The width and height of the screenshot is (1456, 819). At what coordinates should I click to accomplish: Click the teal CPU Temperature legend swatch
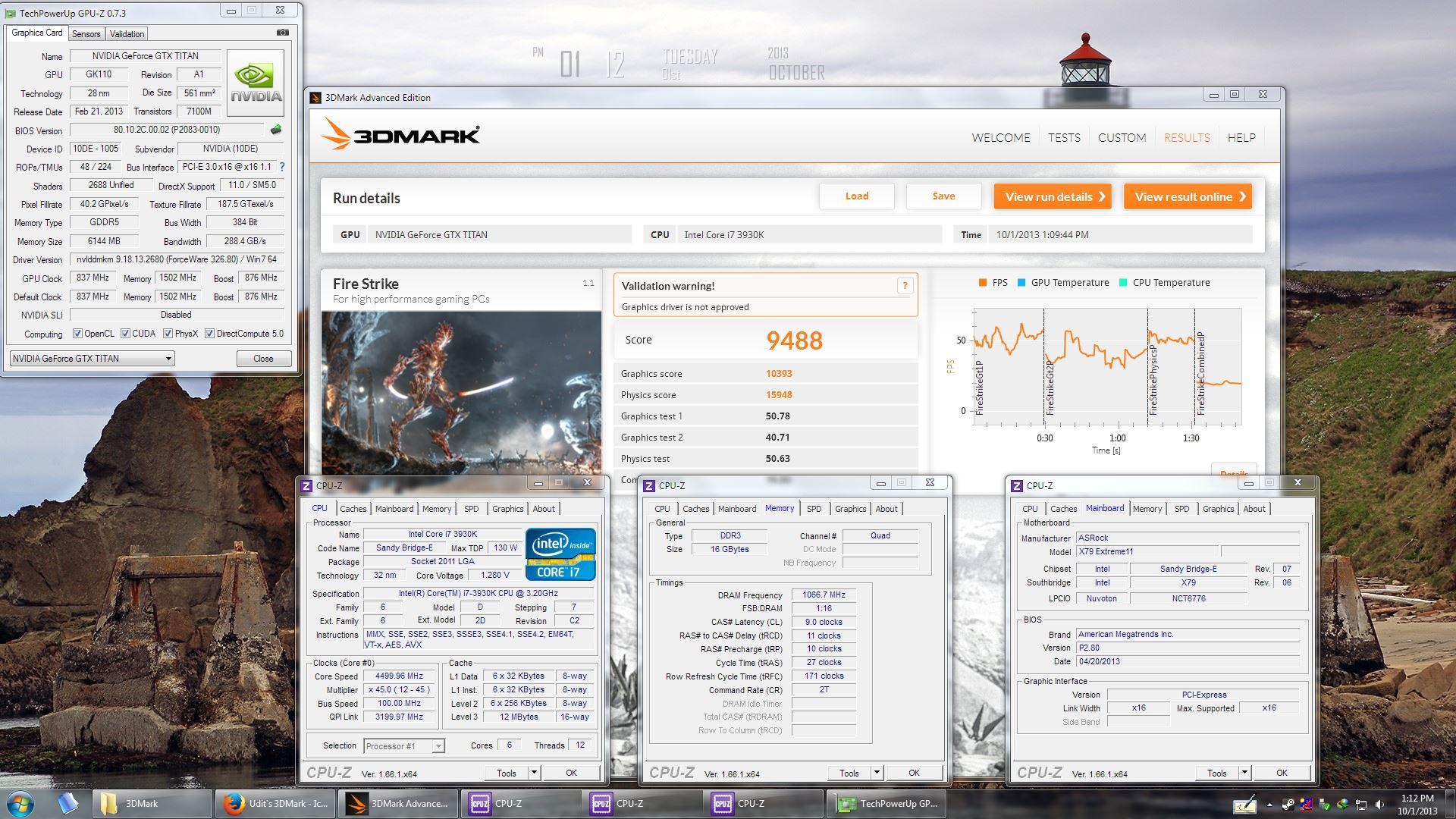(1122, 283)
